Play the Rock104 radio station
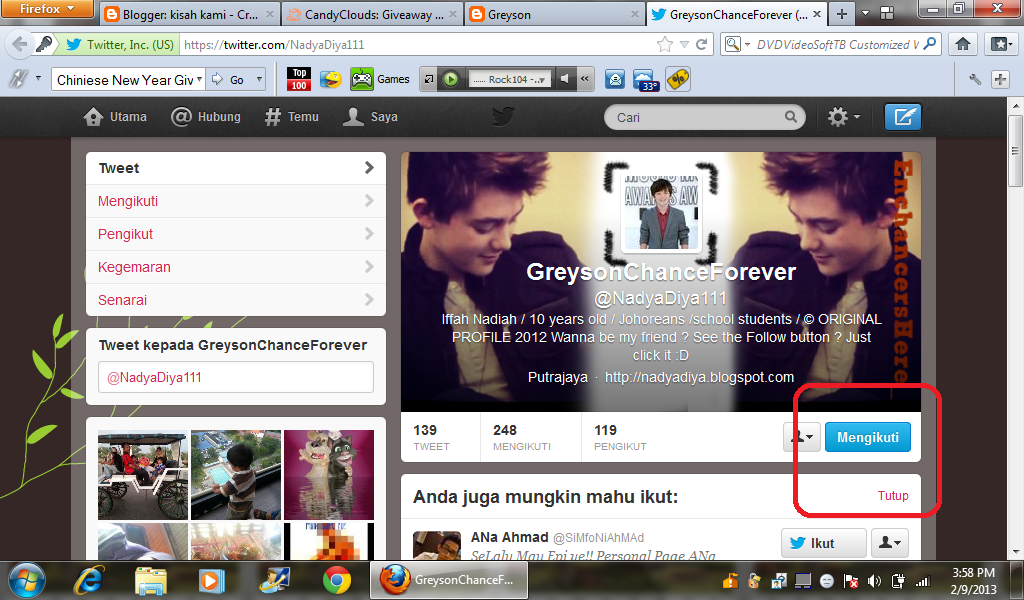Screen dimensions: 1024x600 pos(451,79)
